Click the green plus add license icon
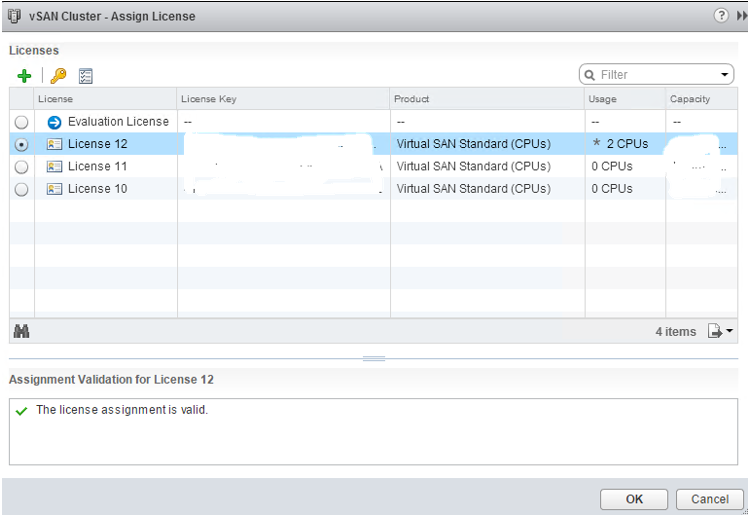 (x=24, y=76)
